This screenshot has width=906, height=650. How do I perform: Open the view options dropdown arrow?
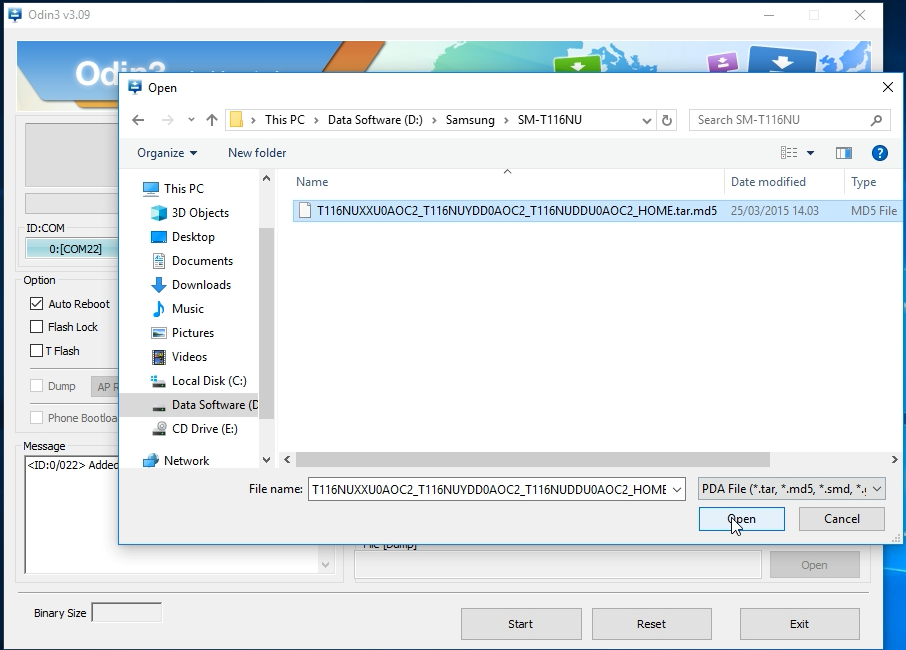pos(810,153)
